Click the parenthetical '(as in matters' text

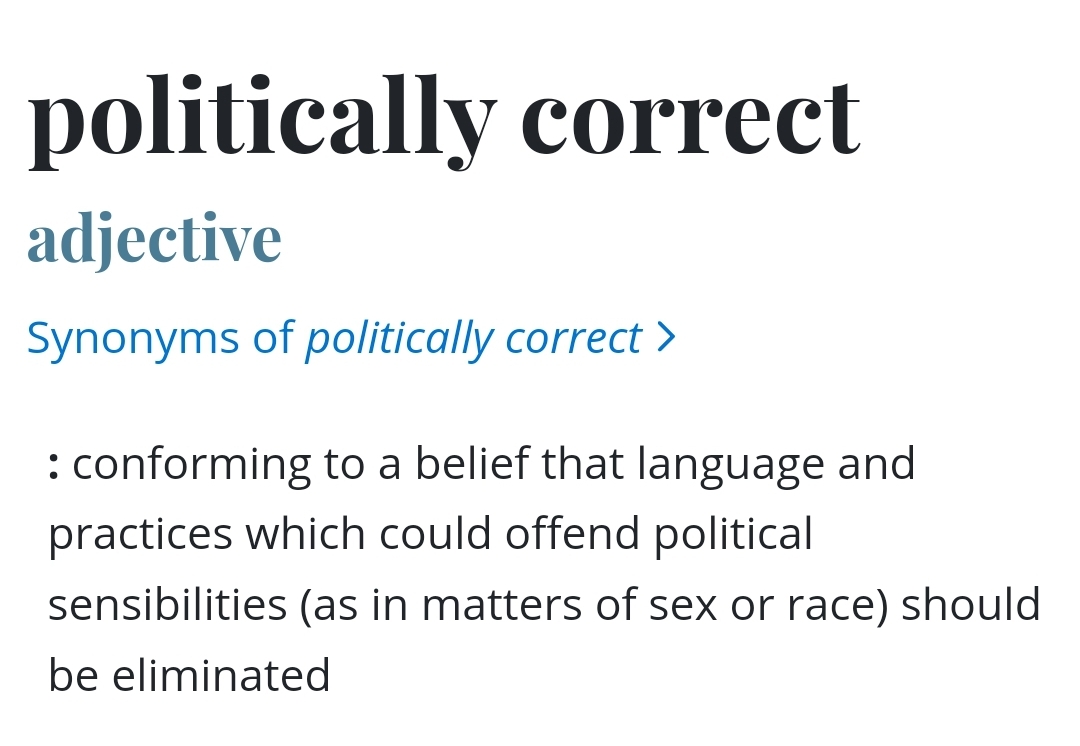(441, 605)
